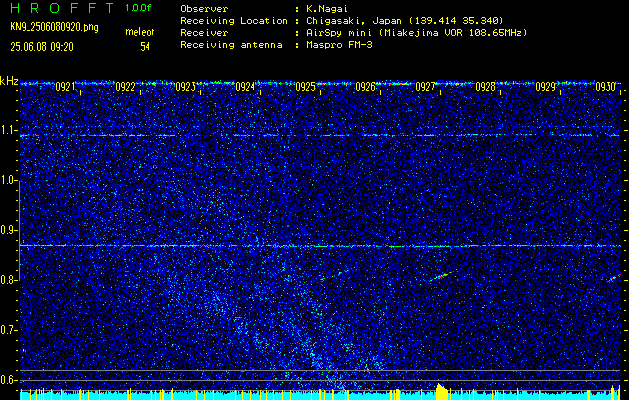
Task: Click the 0.9 frequency axis label
Action: (x=9, y=230)
